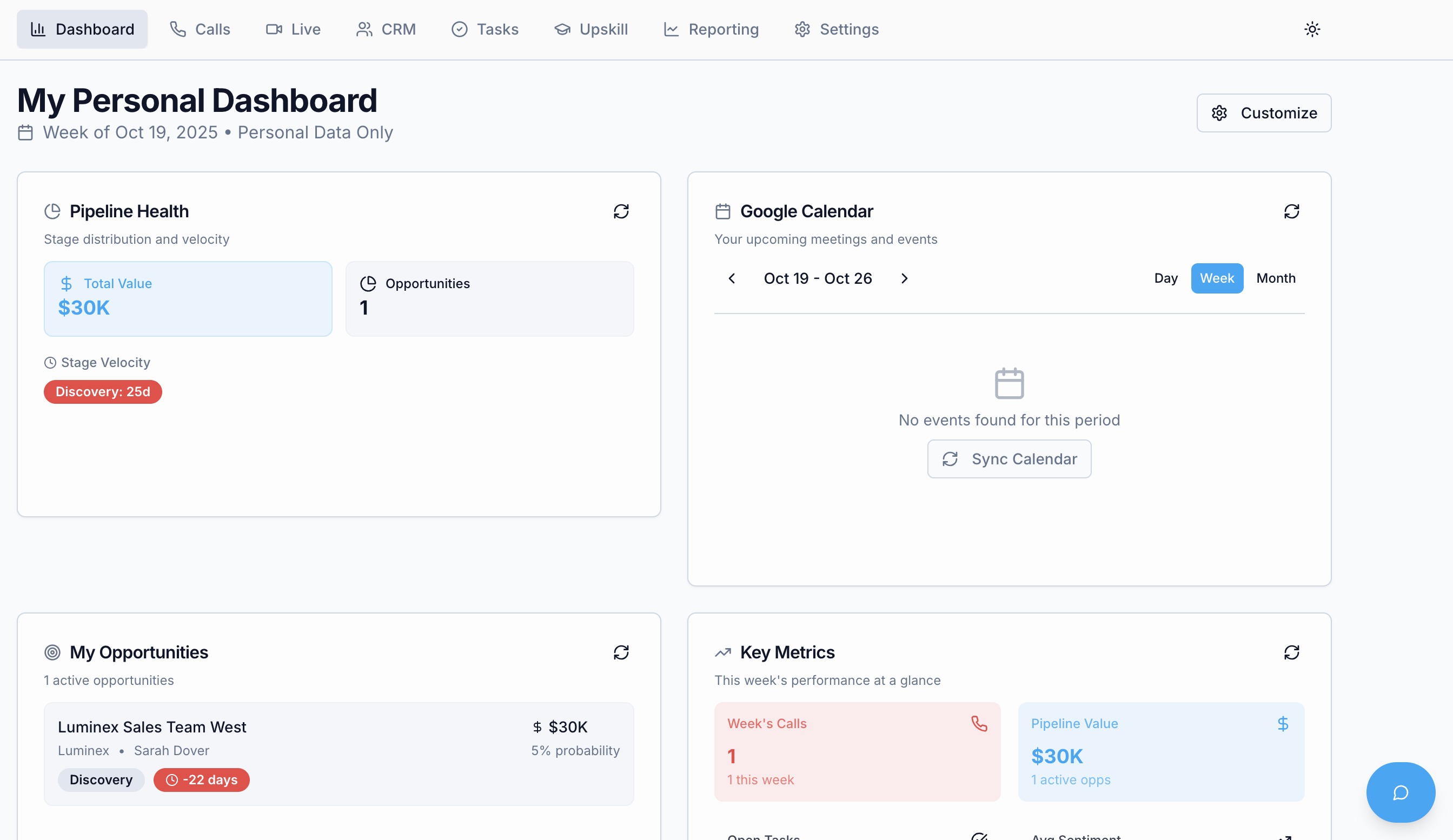Image resolution: width=1453 pixels, height=840 pixels.
Task: Refresh the Key Metrics card
Action: (x=1291, y=652)
